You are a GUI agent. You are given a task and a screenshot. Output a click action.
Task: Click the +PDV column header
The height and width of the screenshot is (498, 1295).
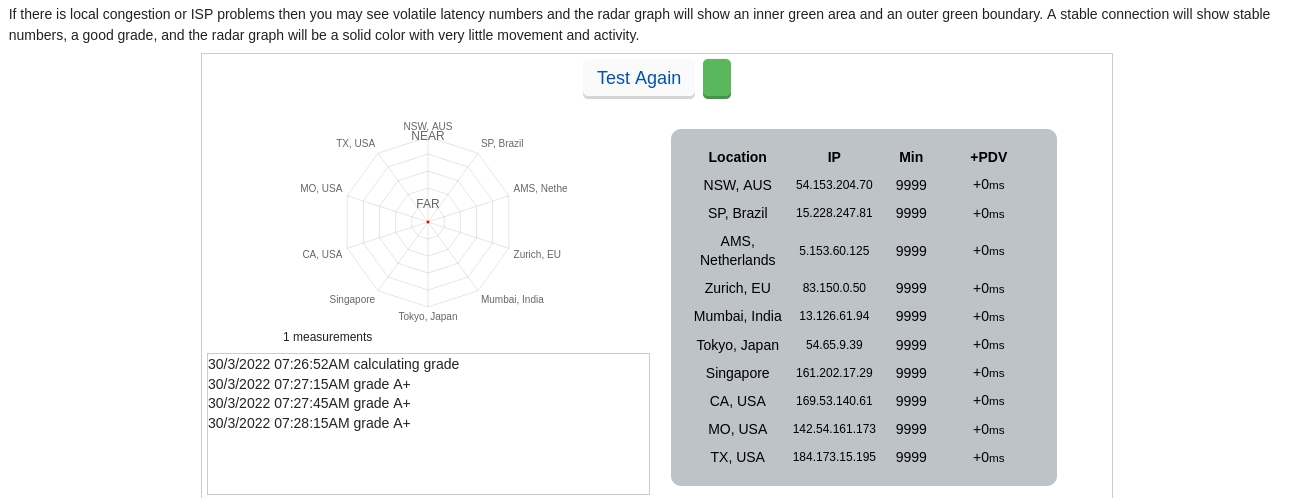(988, 157)
